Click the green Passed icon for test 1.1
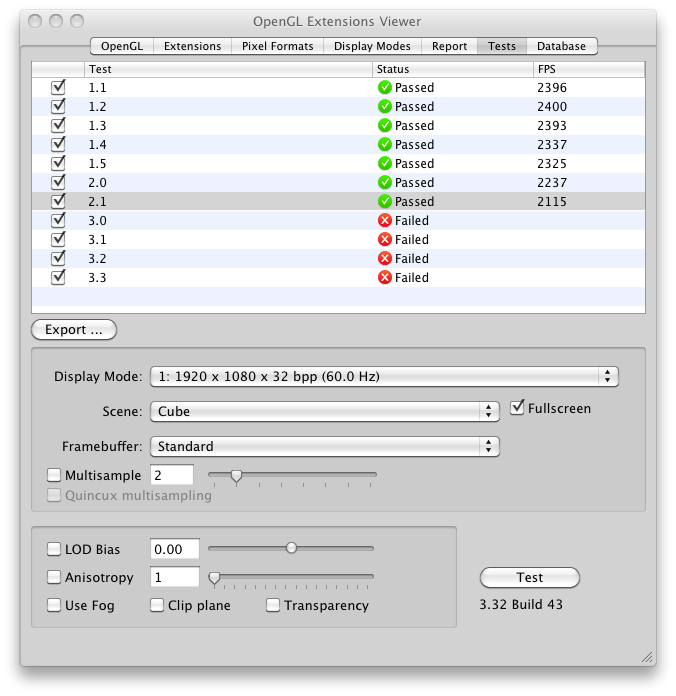Screen dimensions: 676x696 click(x=384, y=87)
